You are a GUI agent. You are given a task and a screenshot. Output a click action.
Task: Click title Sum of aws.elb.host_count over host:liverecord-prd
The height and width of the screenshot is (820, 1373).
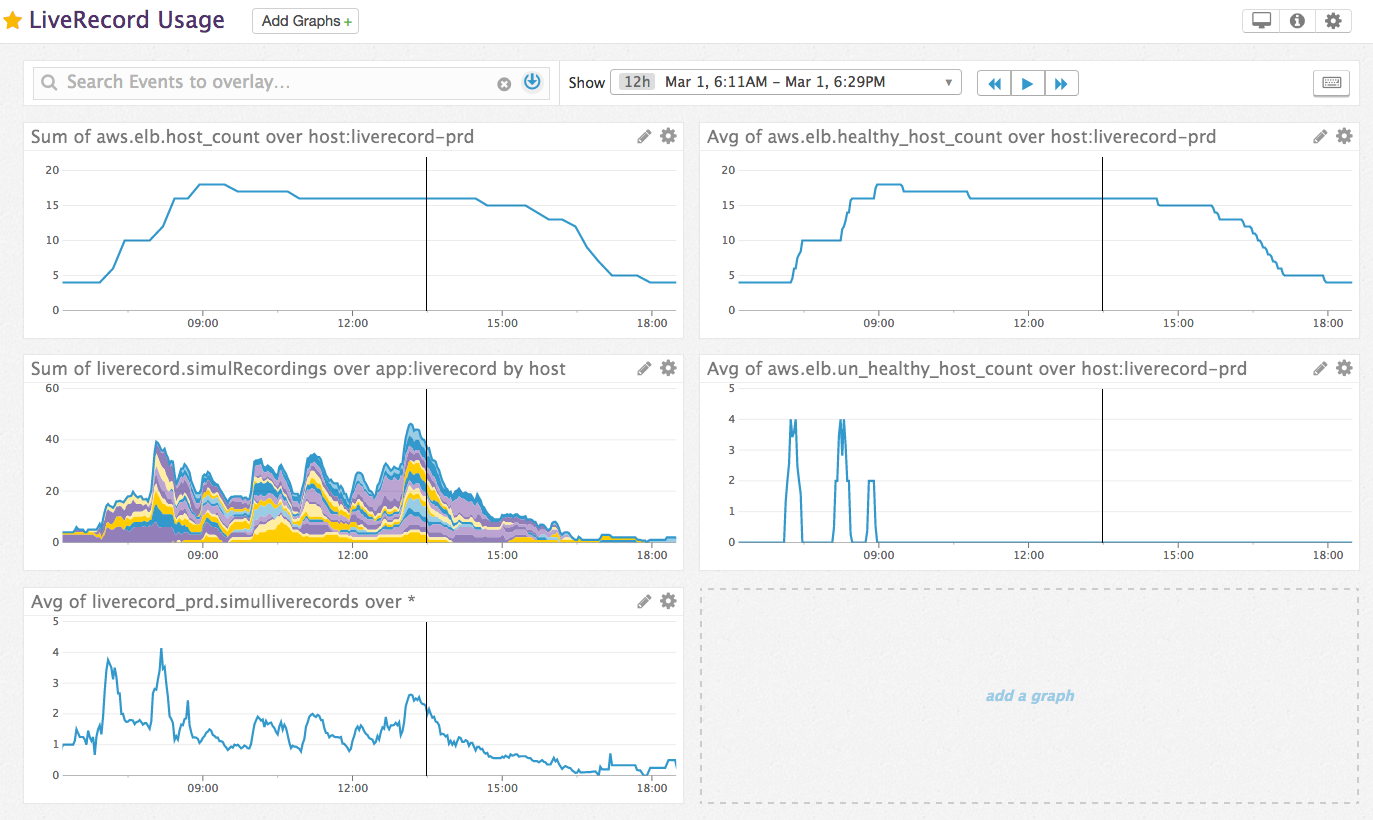[x=252, y=137]
